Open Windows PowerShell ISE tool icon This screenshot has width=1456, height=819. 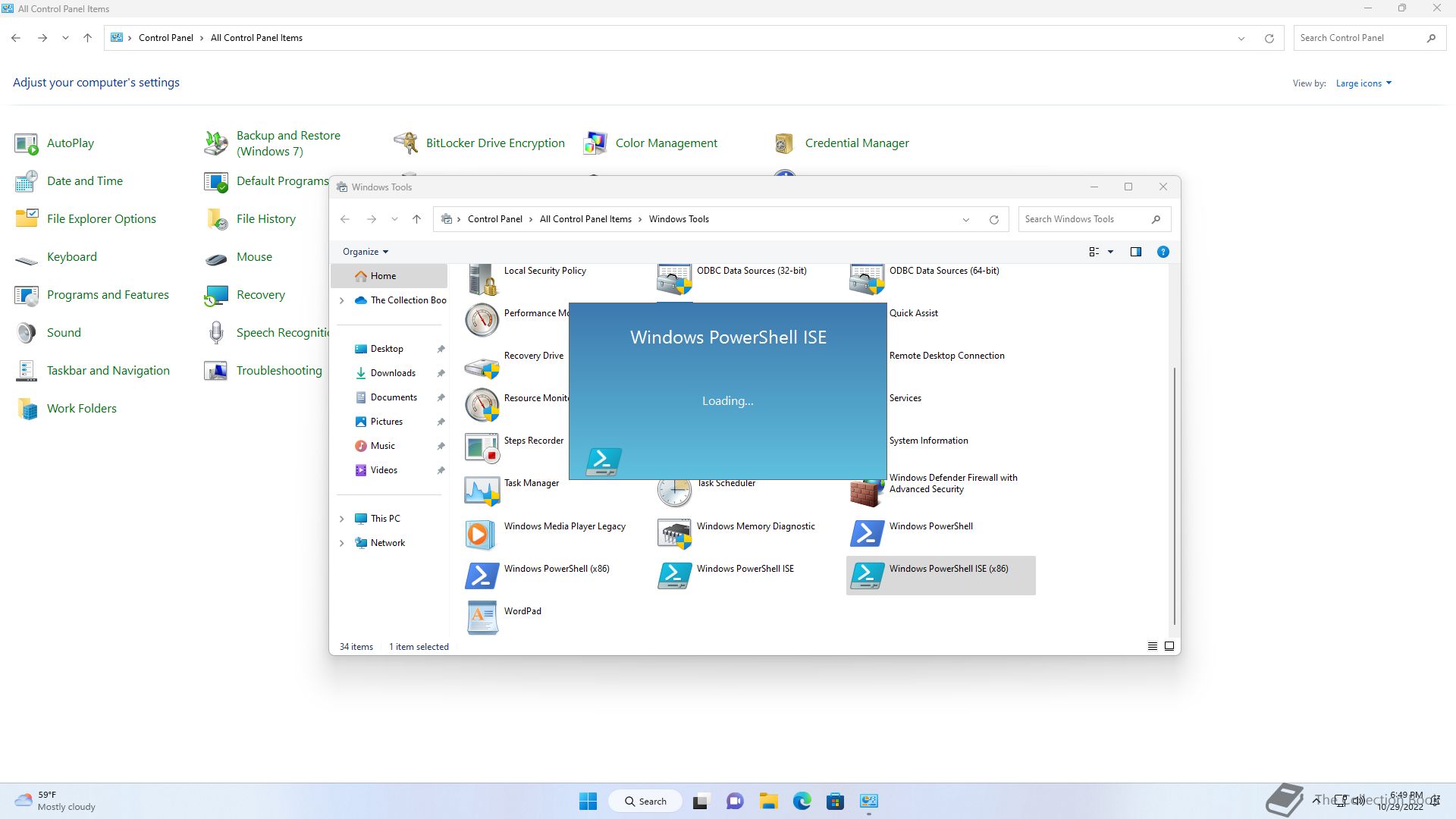pyautogui.click(x=674, y=576)
